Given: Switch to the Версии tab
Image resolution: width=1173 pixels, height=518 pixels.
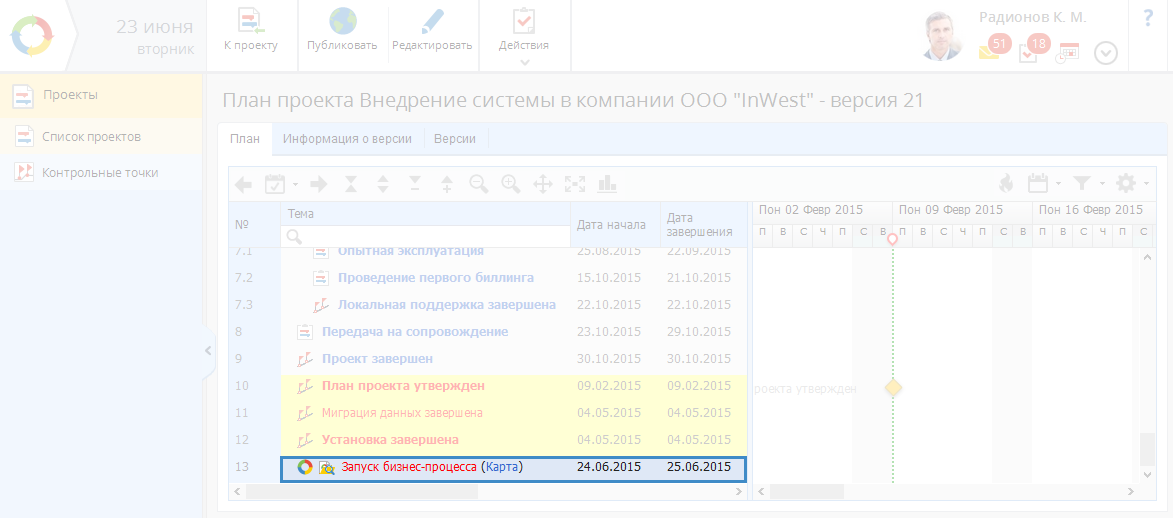Looking at the screenshot, I should click(x=454, y=139).
